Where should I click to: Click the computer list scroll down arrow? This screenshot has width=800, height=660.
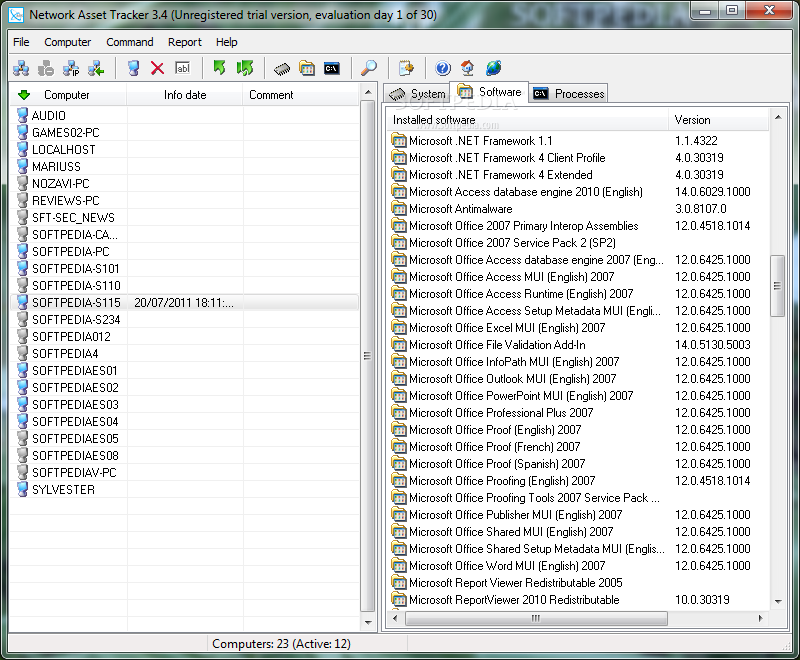pyautogui.click(x=368, y=622)
